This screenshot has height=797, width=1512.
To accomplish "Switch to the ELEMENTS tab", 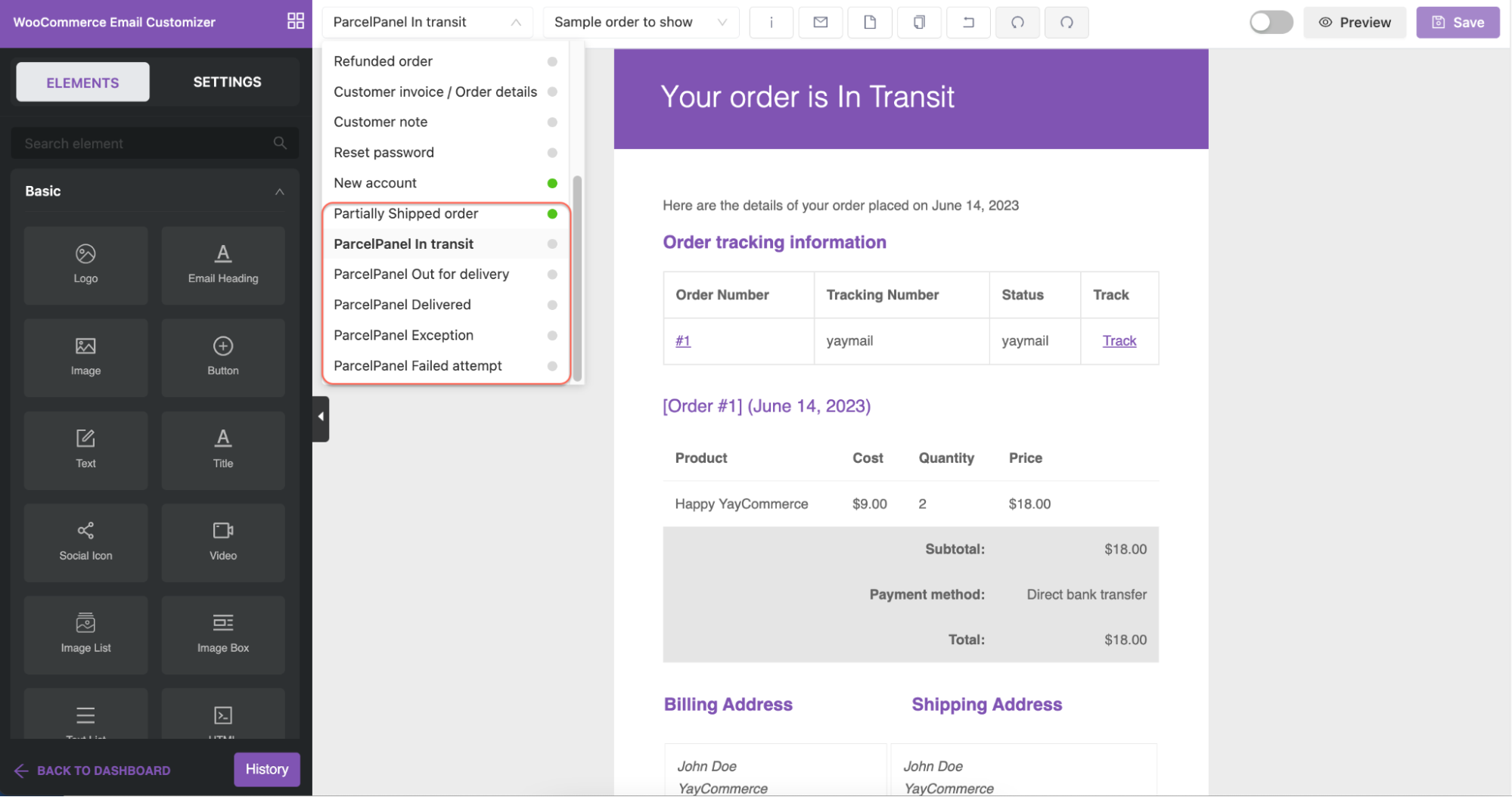I will pos(82,82).
